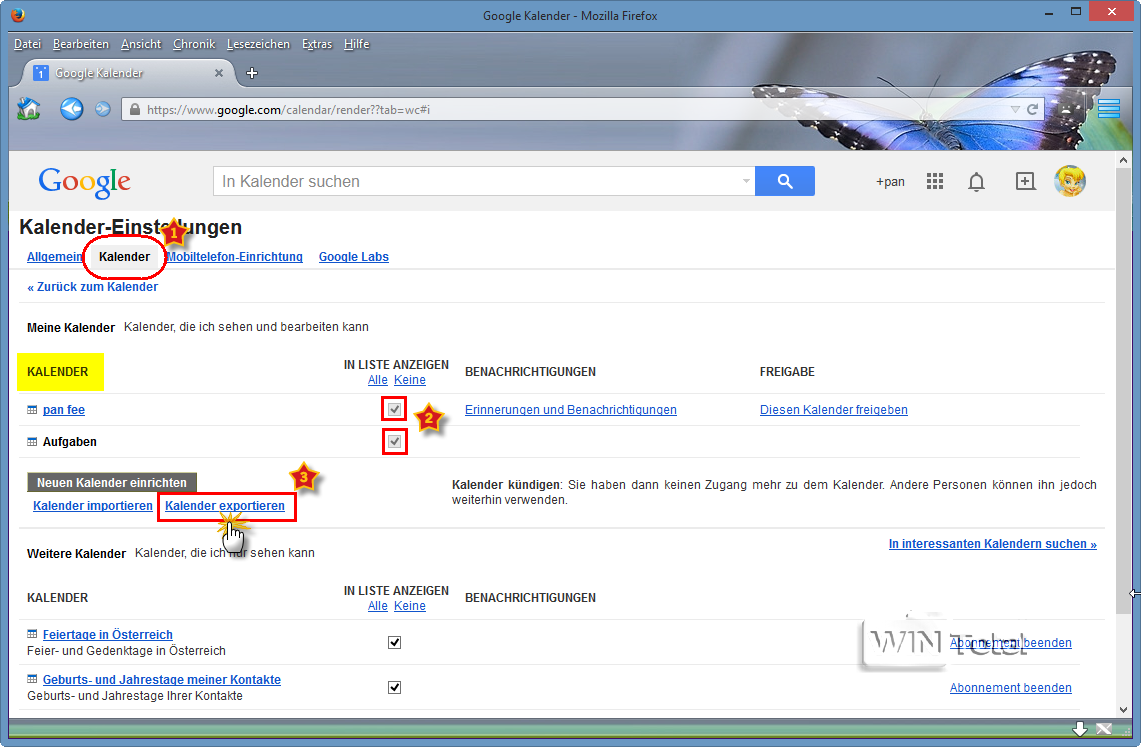Click the page scrollbar down arrow
The width and height of the screenshot is (1141, 747).
(1124, 709)
